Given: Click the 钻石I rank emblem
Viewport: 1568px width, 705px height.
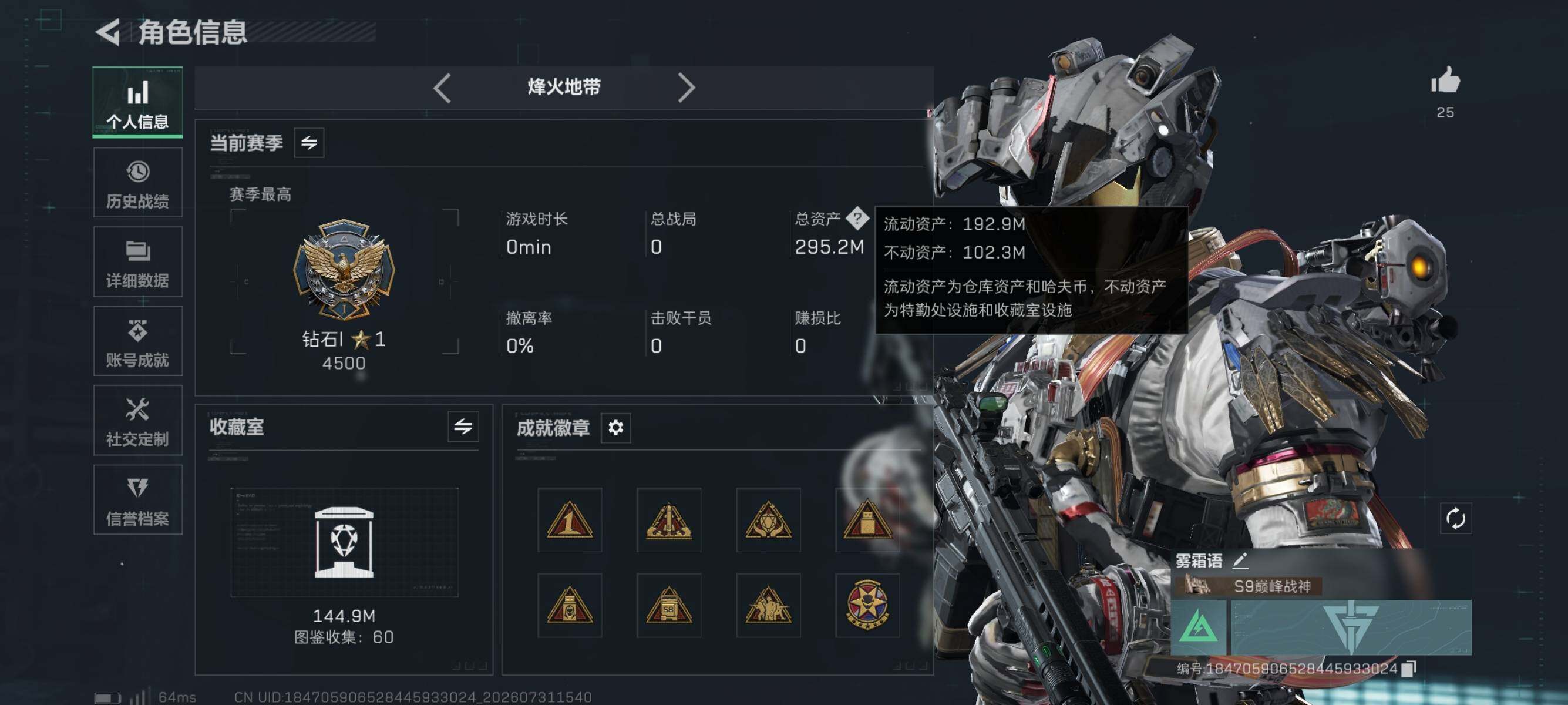Looking at the screenshot, I should point(344,269).
